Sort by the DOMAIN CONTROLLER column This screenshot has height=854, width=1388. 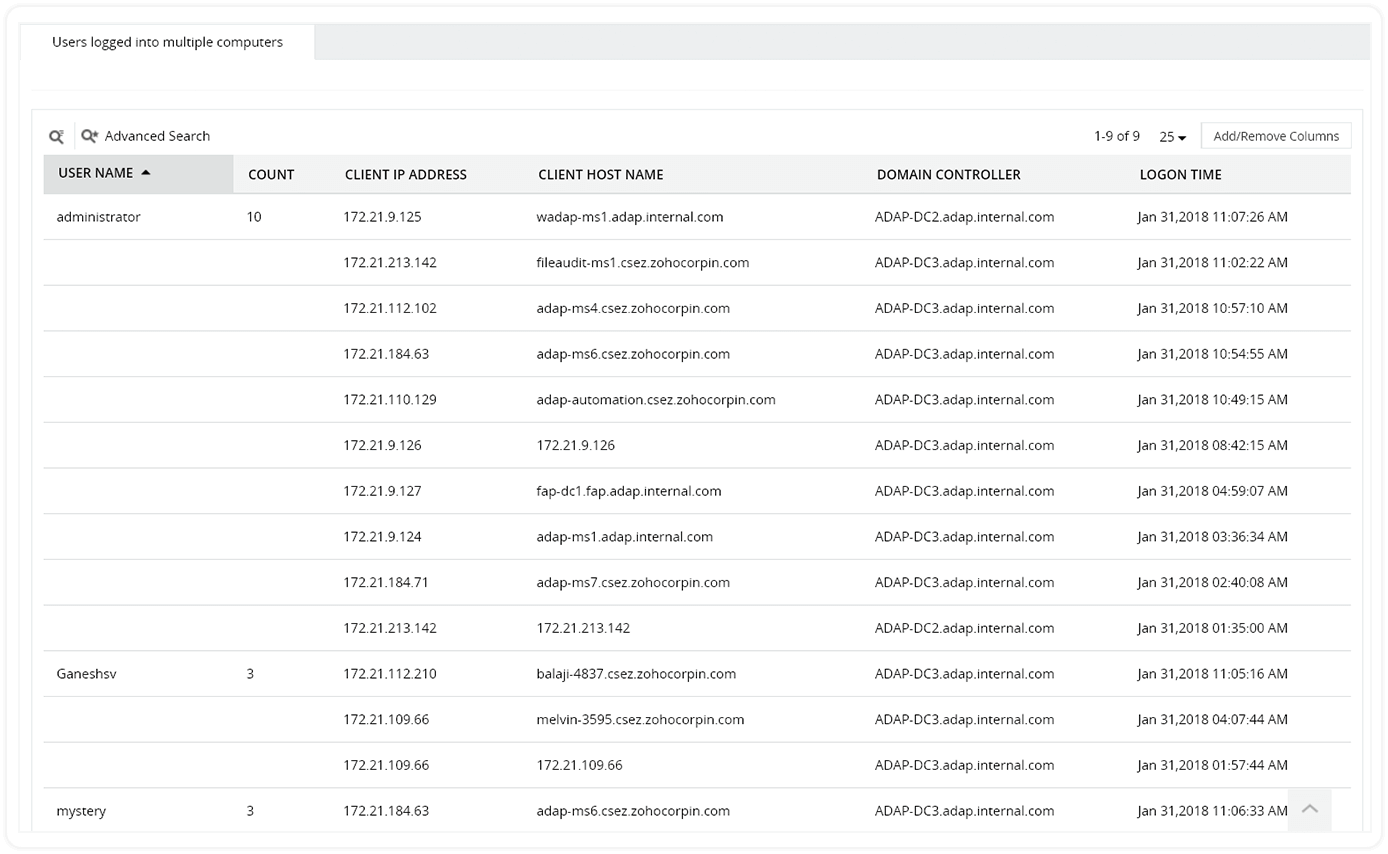947,174
